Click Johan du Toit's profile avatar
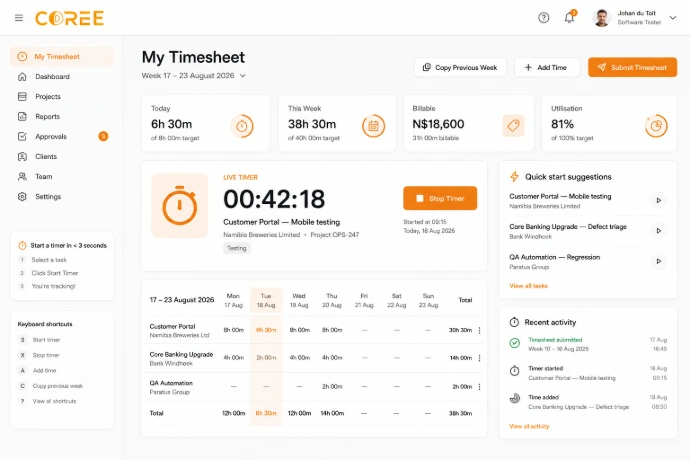The image size is (690, 460). point(601,18)
